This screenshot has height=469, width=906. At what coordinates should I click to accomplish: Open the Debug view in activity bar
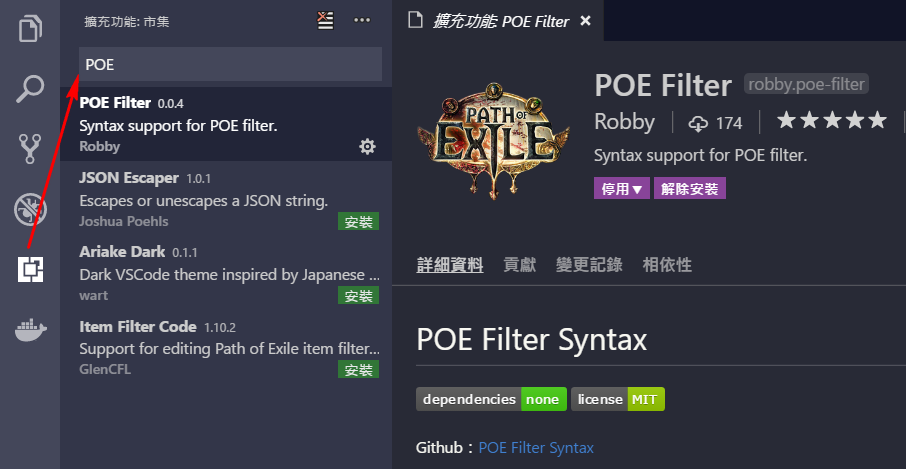(30, 209)
